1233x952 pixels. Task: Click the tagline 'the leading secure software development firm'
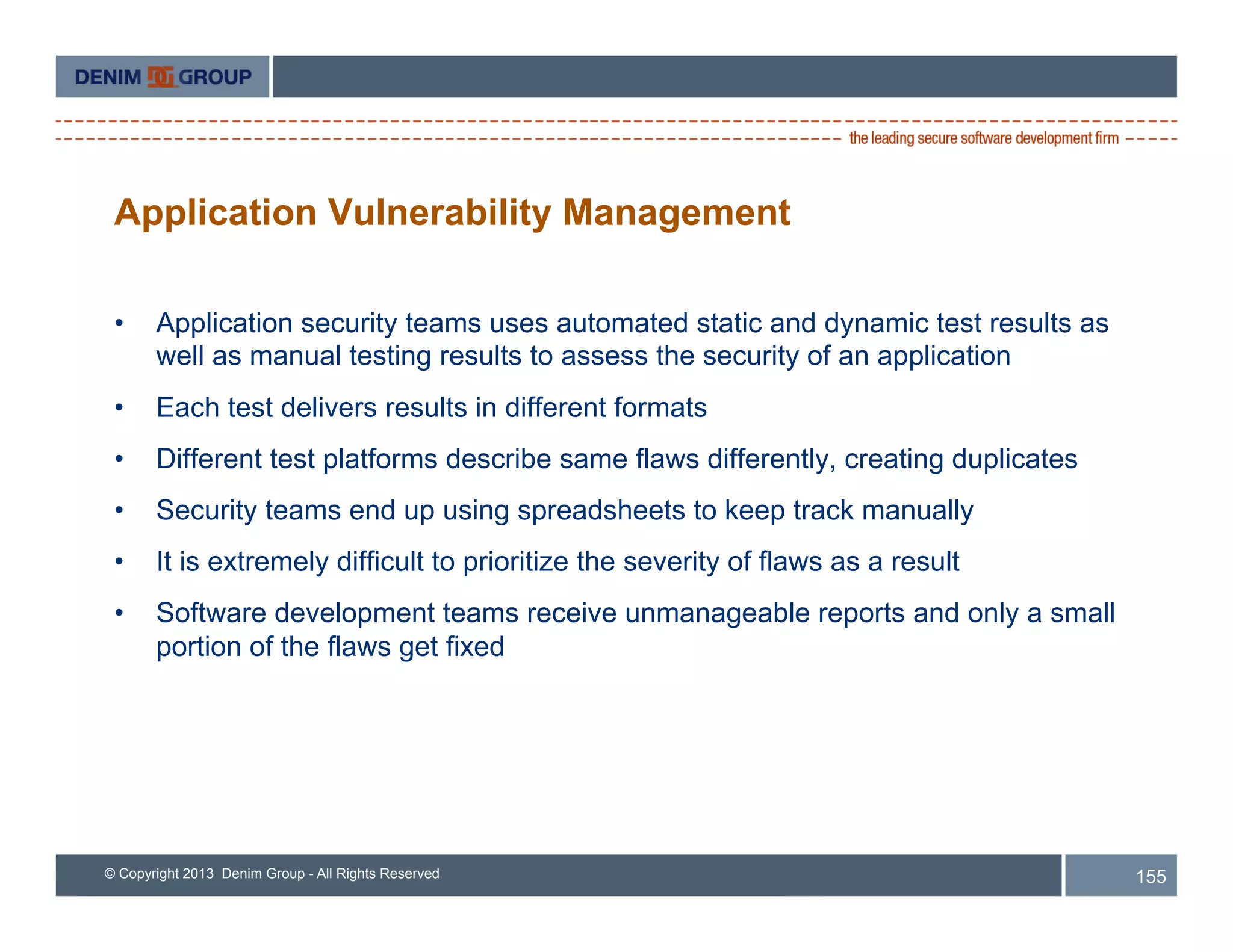click(983, 138)
